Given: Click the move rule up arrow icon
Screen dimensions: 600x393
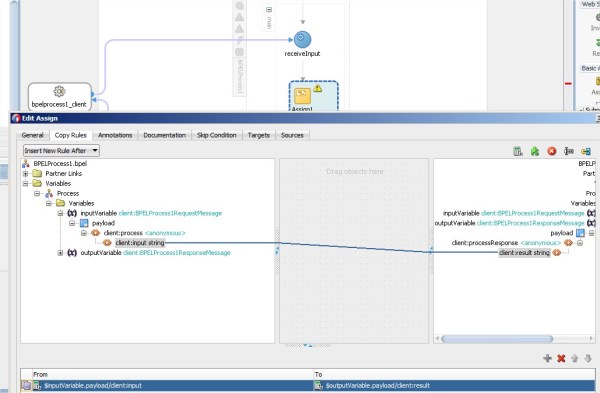Looking at the screenshot, I should point(574,358).
